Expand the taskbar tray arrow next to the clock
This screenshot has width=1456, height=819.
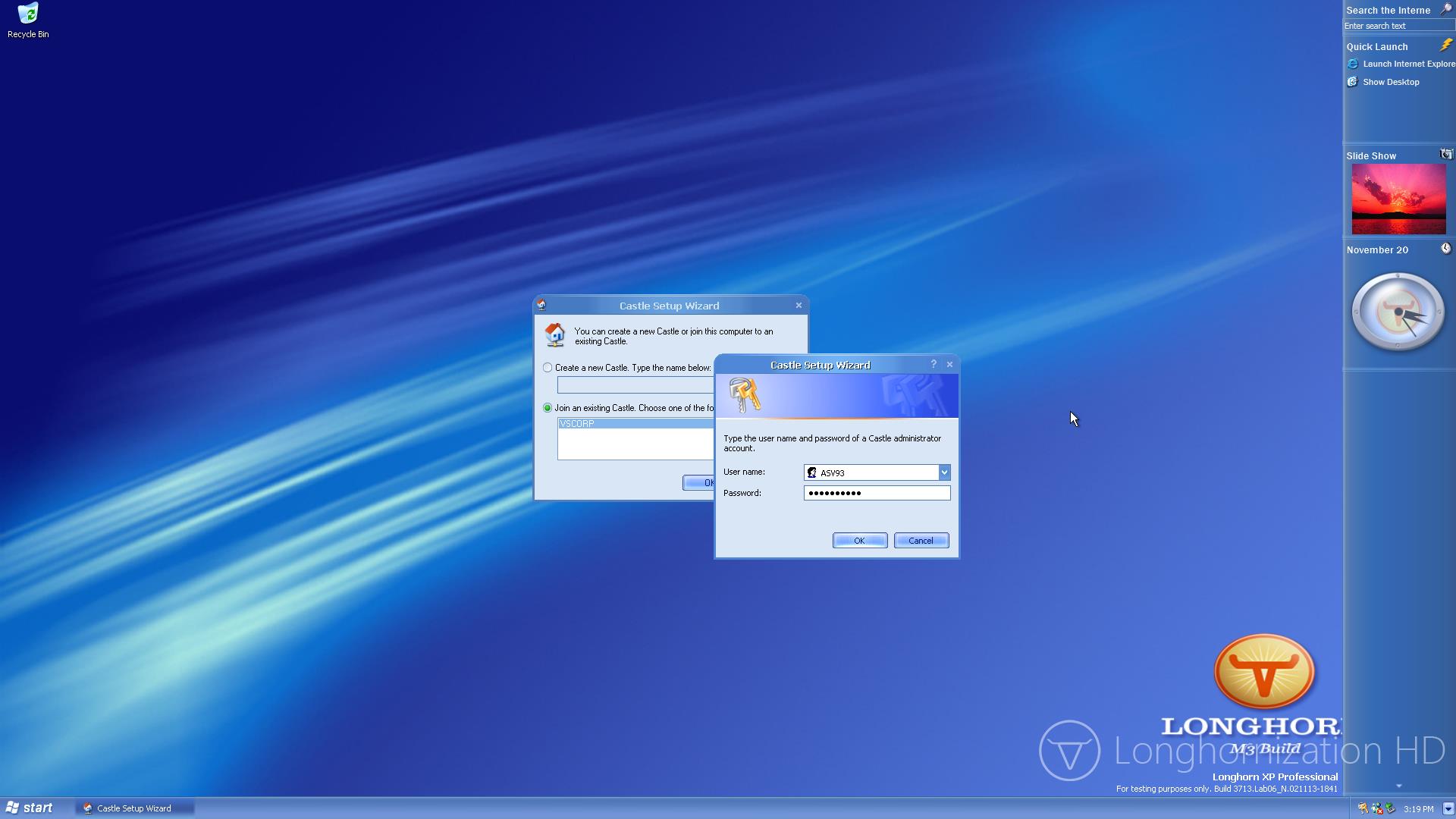1448,808
